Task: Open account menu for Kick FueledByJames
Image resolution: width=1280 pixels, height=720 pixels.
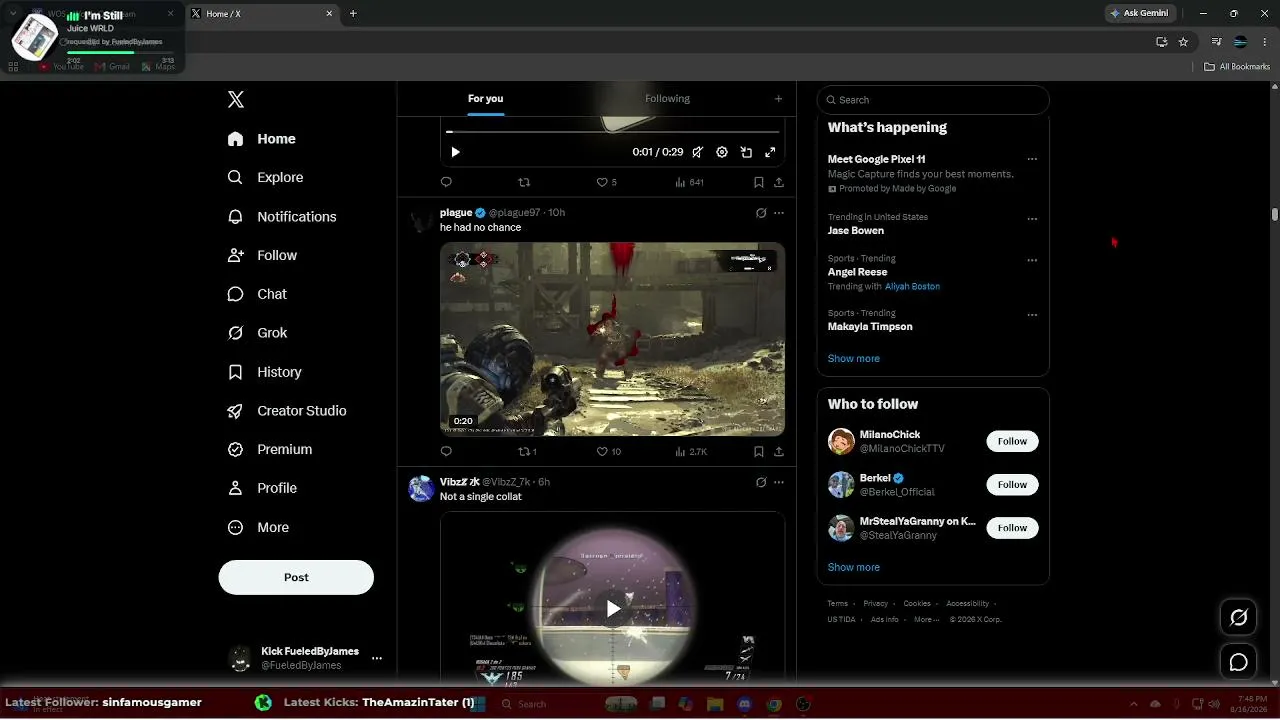Action: [377, 658]
